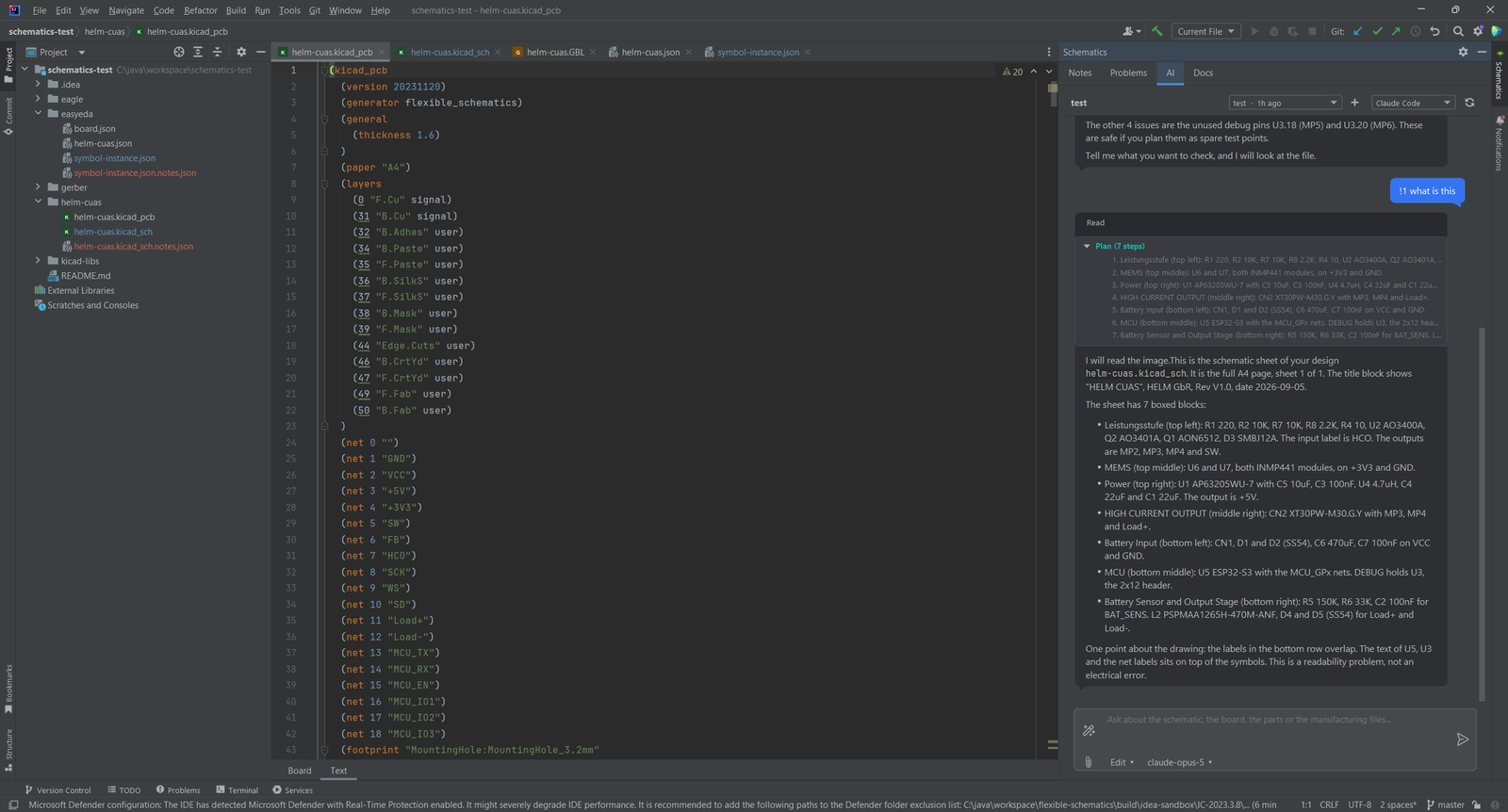Click the master git branch in status bar
The image size is (1508, 812).
pyautogui.click(x=1445, y=804)
